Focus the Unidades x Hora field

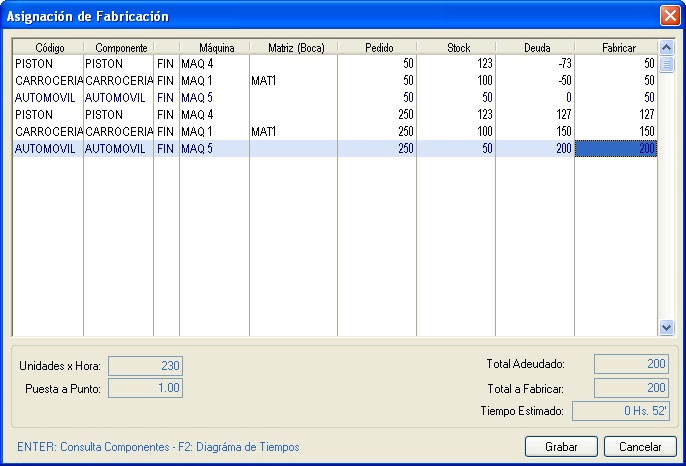pos(145,366)
